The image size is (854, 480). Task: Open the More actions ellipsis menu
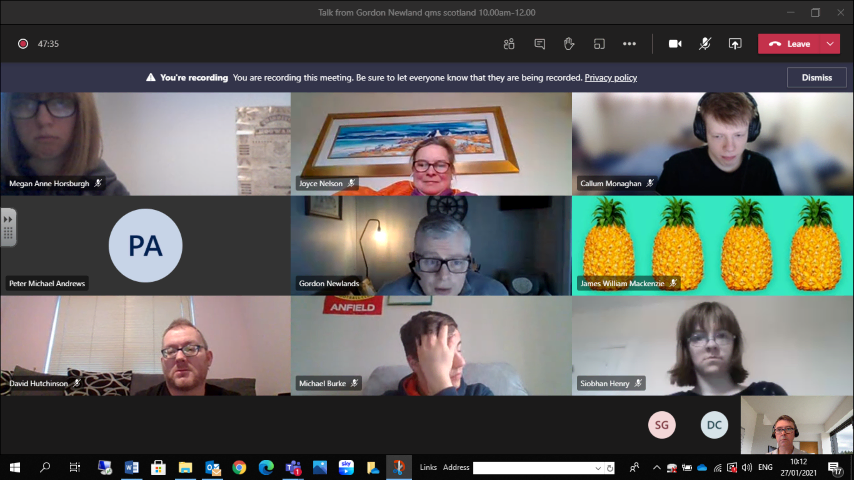(629, 44)
